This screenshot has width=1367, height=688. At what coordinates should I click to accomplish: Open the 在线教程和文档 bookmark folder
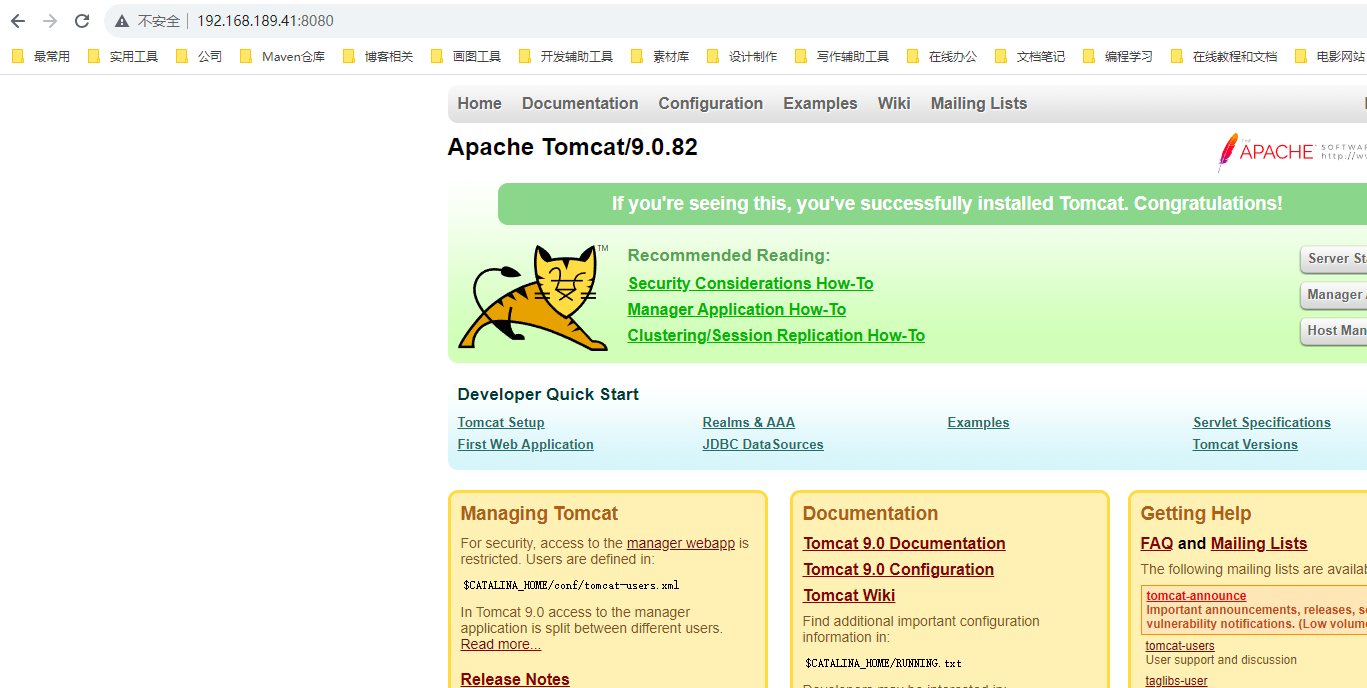pos(1224,57)
